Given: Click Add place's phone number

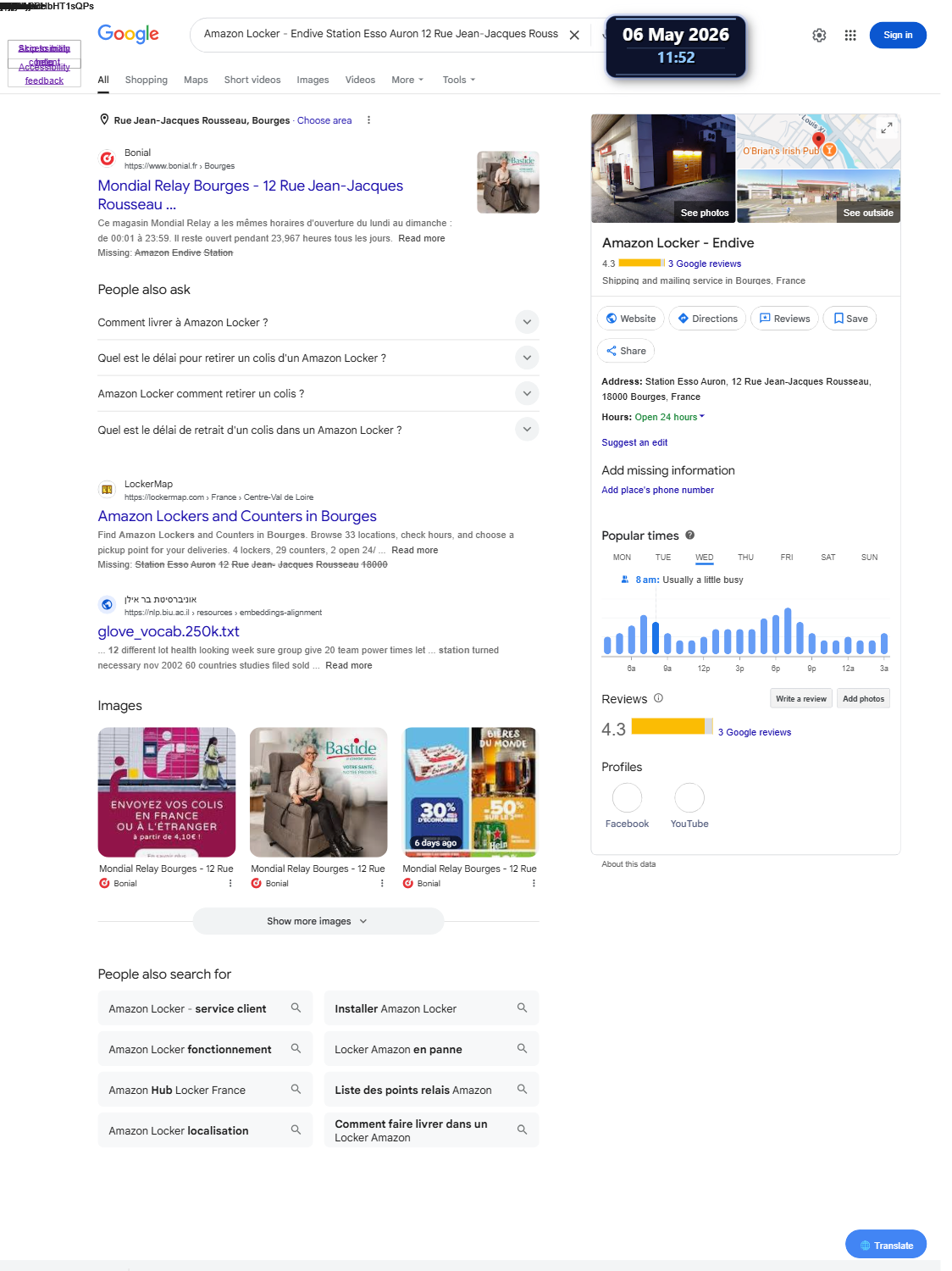Looking at the screenshot, I should 658,490.
